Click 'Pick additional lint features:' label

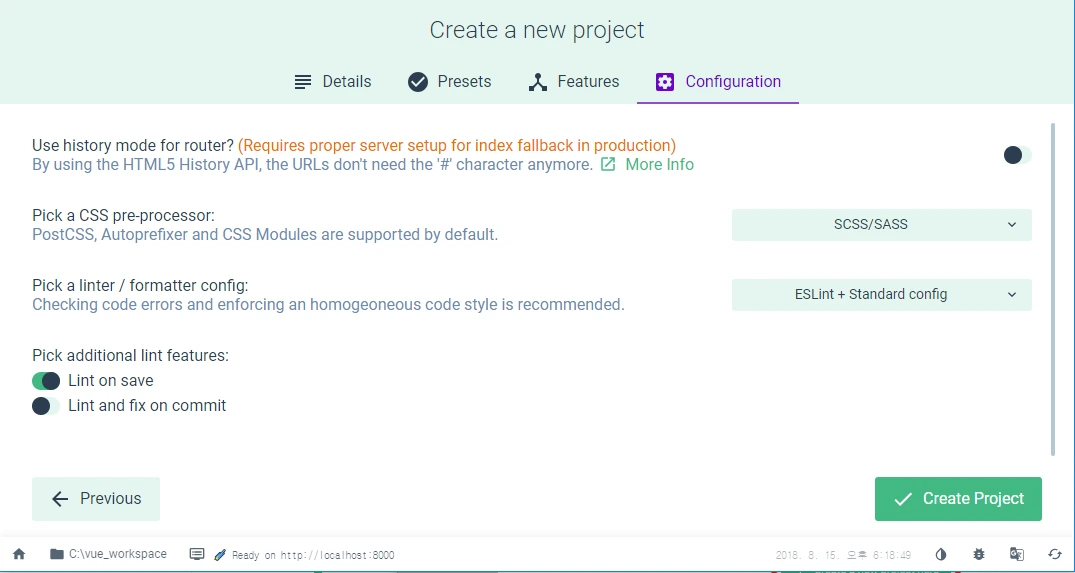point(130,356)
